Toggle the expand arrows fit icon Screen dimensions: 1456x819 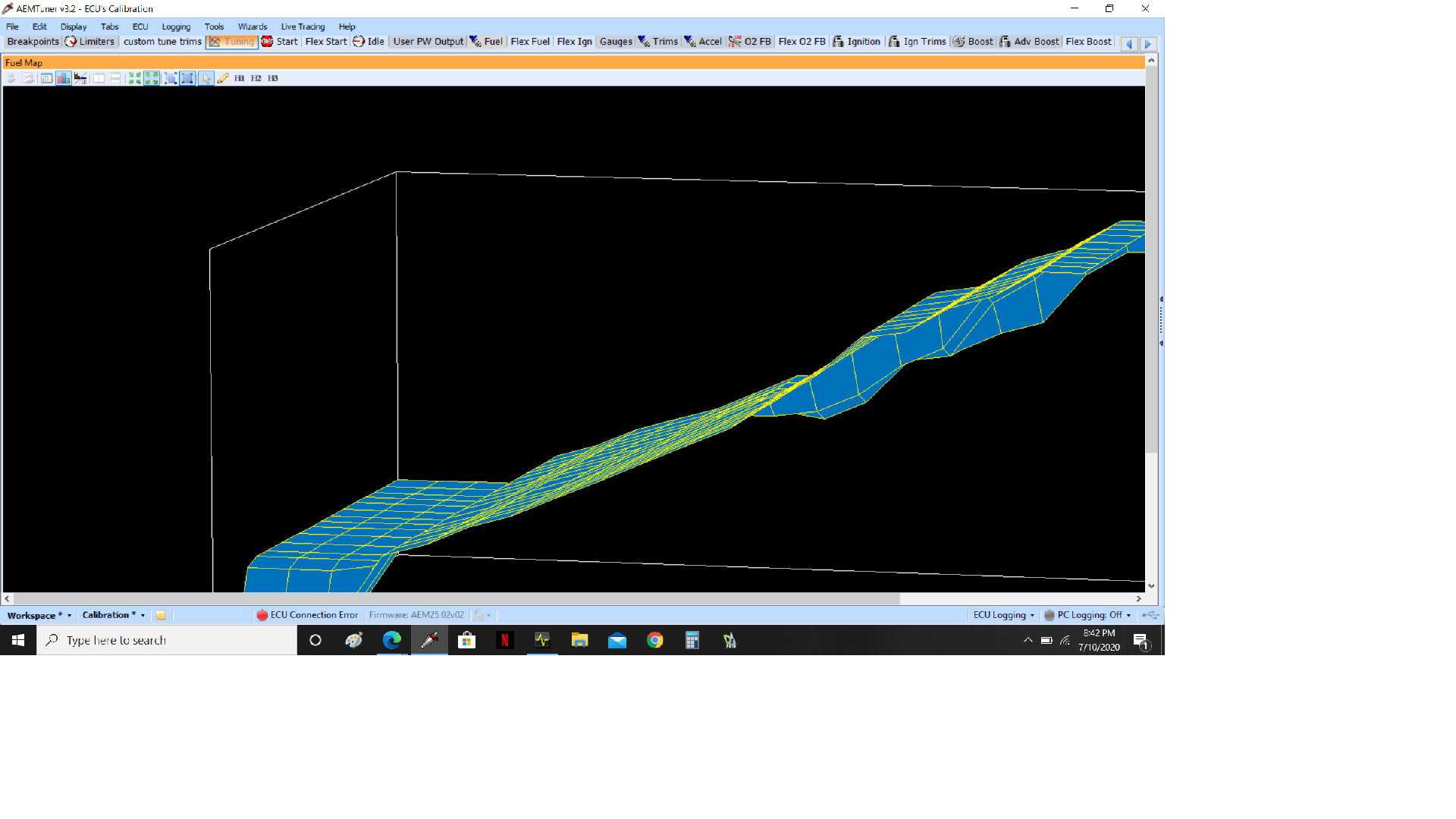click(x=152, y=78)
